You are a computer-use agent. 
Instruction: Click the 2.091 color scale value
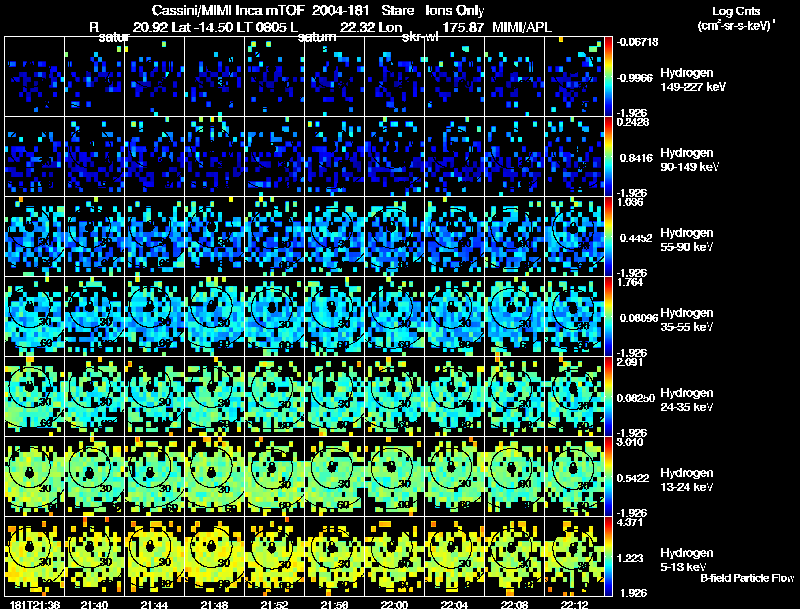click(630, 362)
